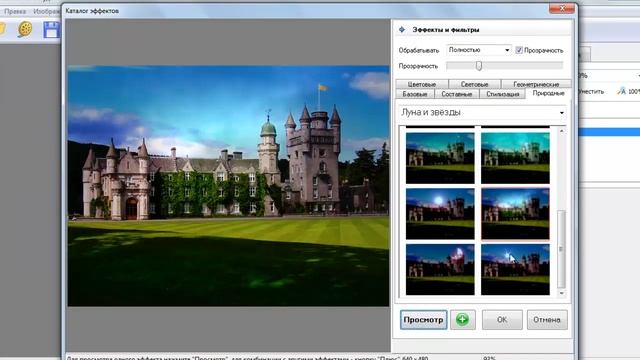Click the Прозрачность slider handle
This screenshot has height=360, width=640.
tap(479, 66)
